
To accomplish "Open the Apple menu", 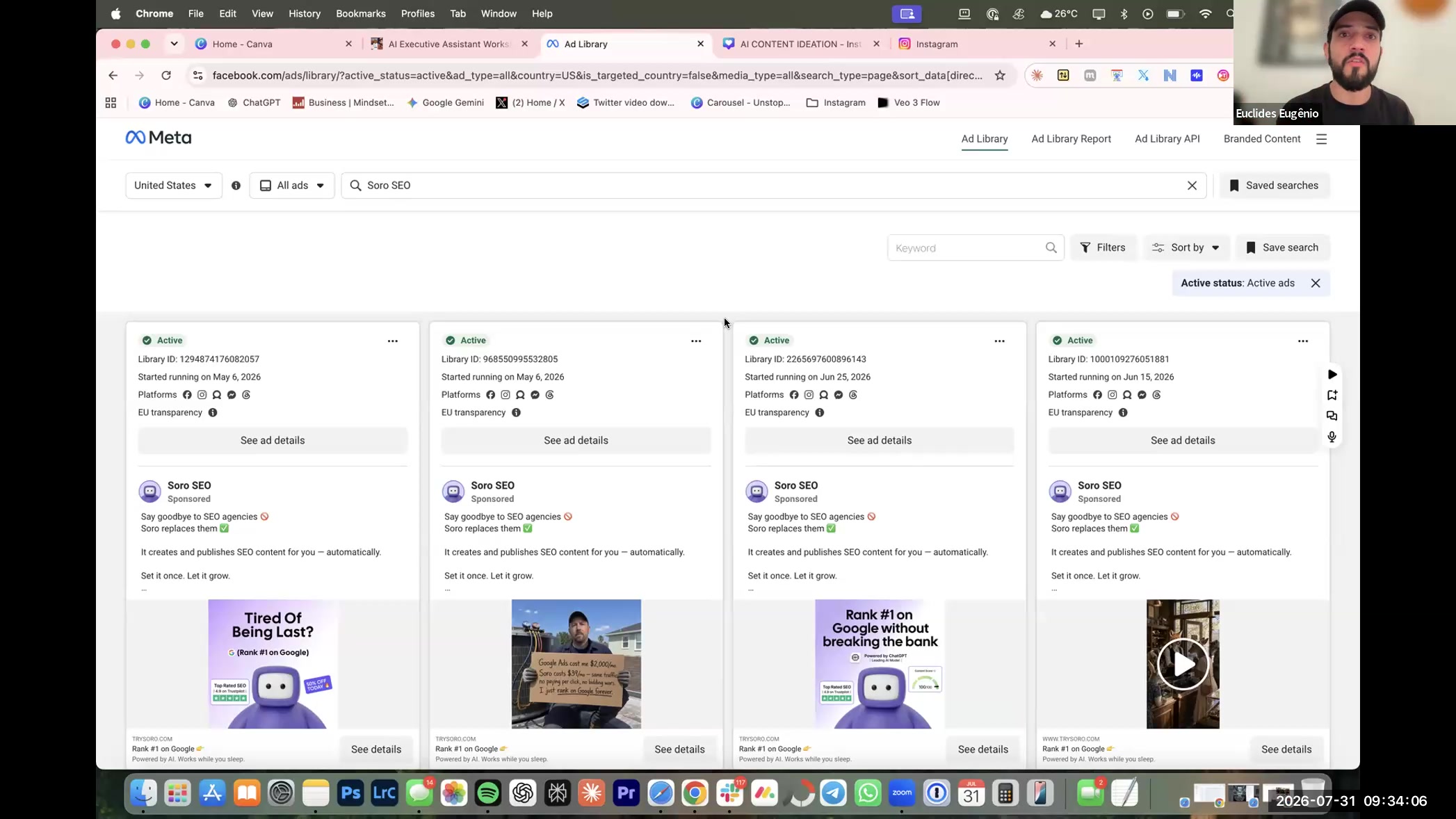I will pyautogui.click(x=115, y=14).
